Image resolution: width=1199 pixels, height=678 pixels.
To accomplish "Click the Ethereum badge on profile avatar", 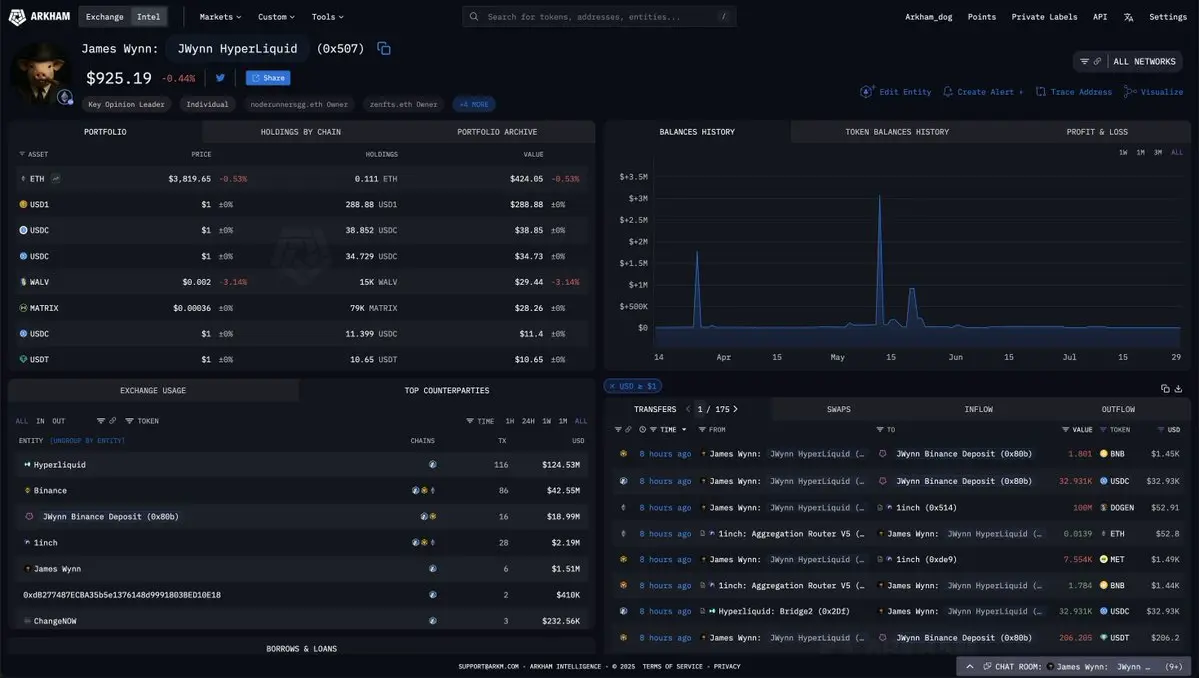I will click(65, 97).
